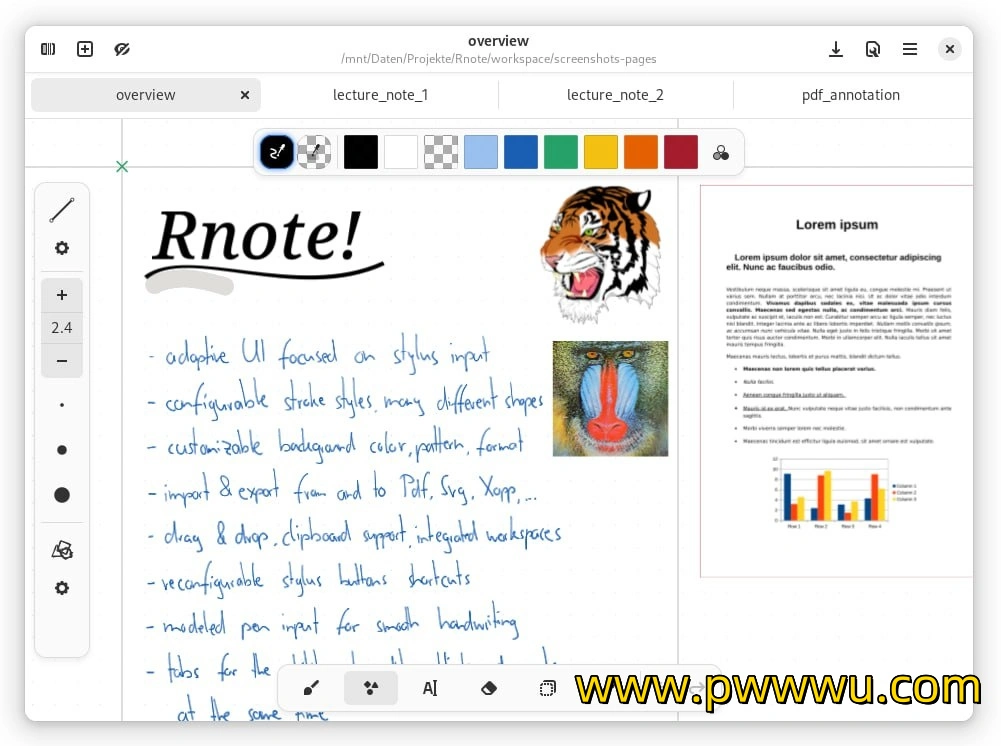Screen dimensions: 1001x746
Task: Select the Selector tool
Action: coord(548,688)
